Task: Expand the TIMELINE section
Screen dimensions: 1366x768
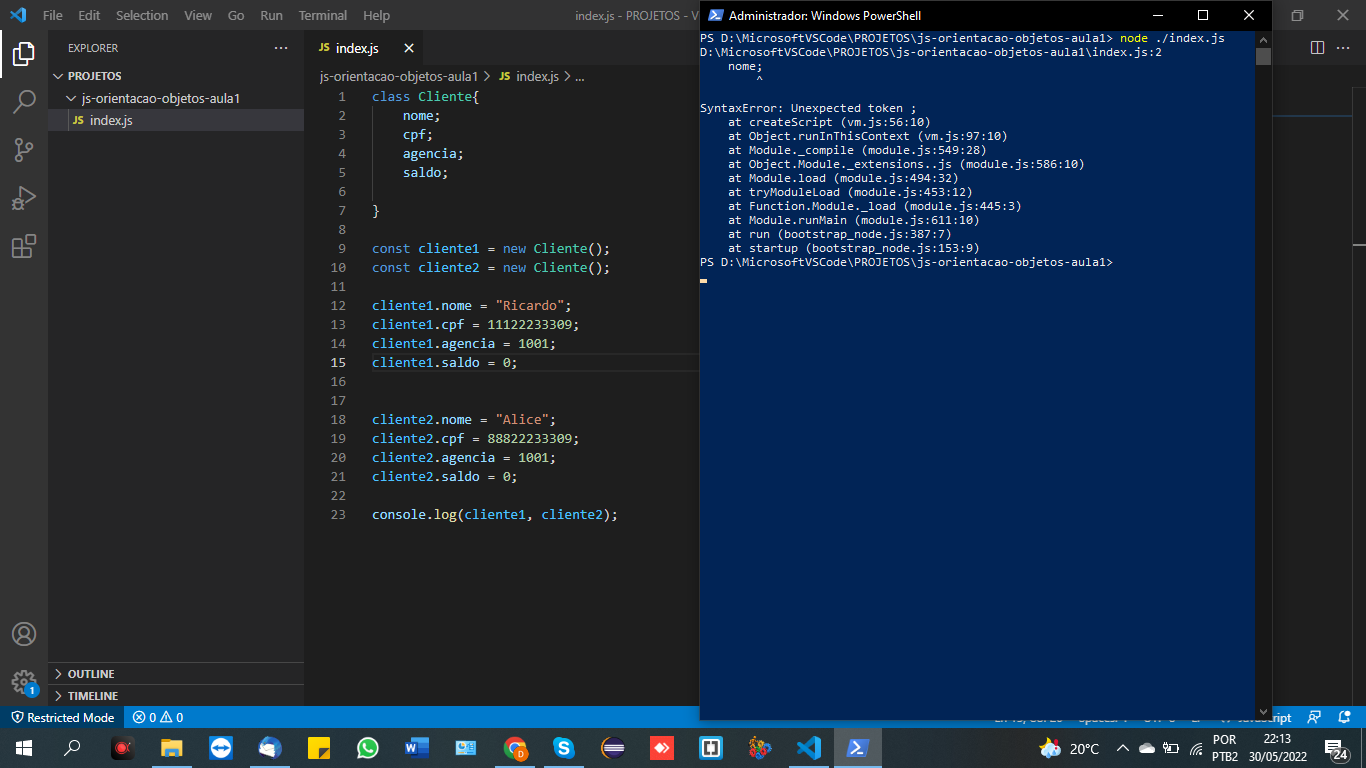Action: click(176, 696)
